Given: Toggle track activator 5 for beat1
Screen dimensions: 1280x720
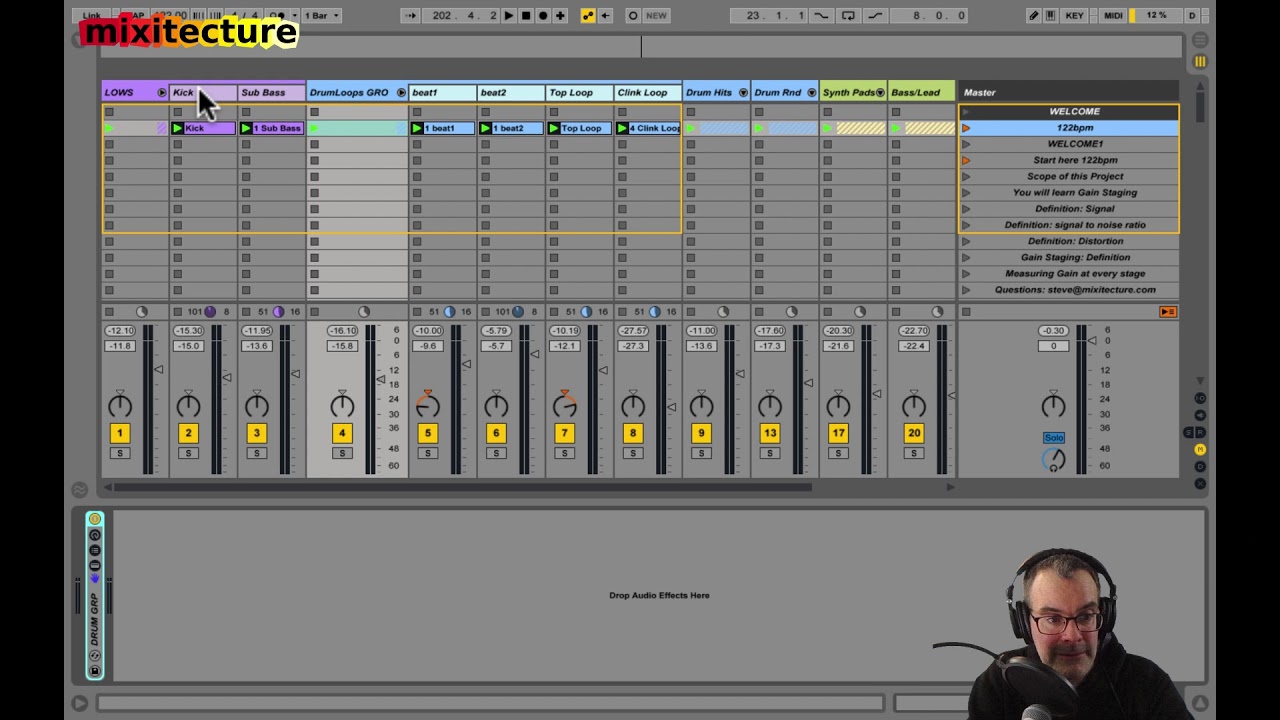Looking at the screenshot, I should (427, 433).
